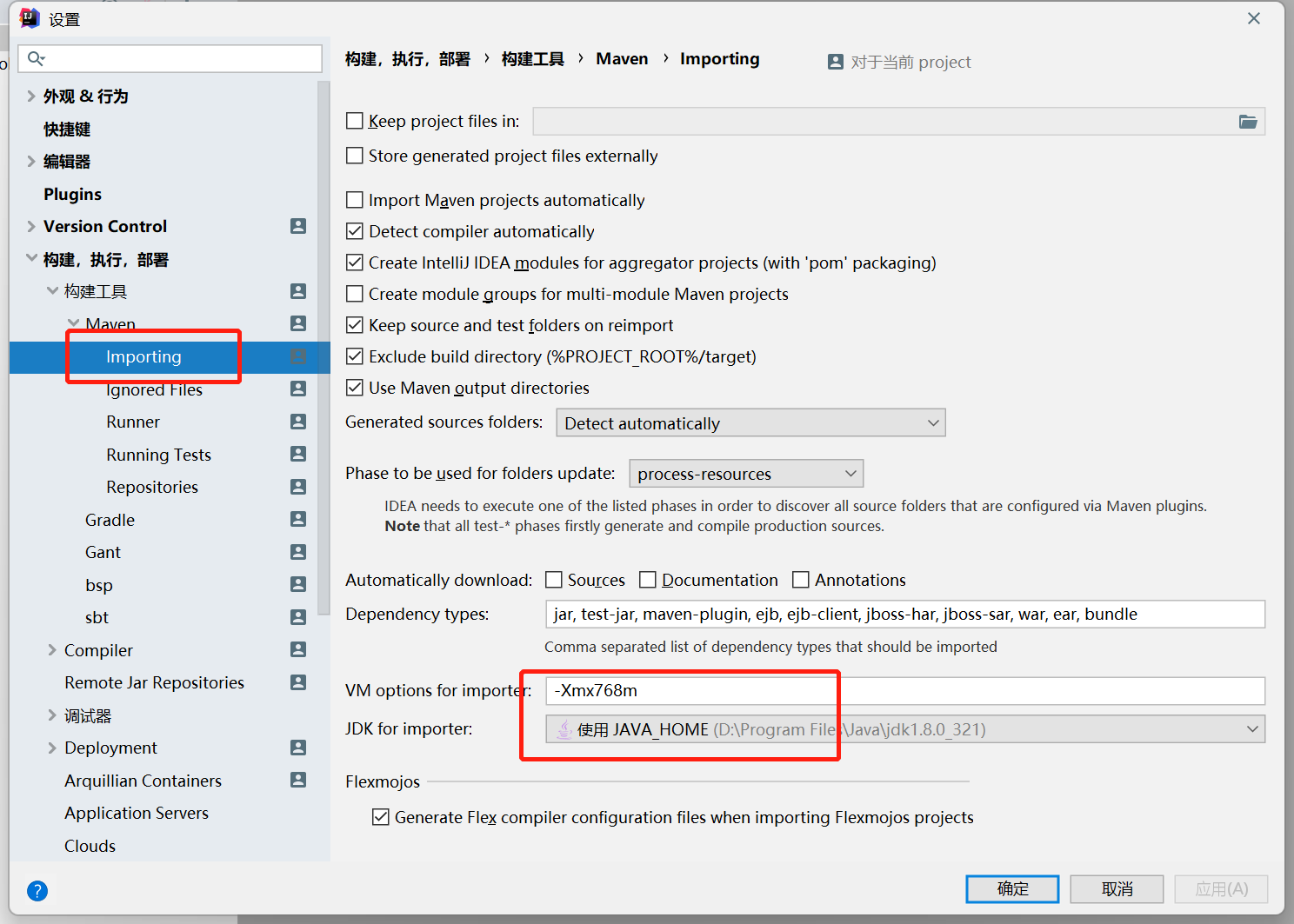1294x924 pixels.
Task: Enable Keep project files in checkbox
Action: (355, 121)
